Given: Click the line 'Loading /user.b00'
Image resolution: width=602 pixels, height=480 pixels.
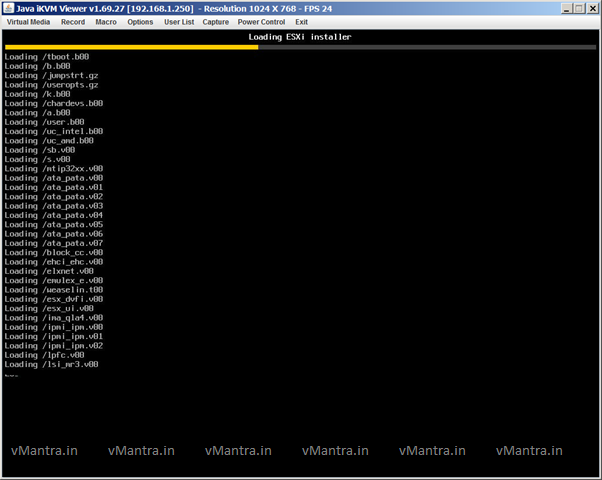Looking at the screenshot, I should pos(45,122).
